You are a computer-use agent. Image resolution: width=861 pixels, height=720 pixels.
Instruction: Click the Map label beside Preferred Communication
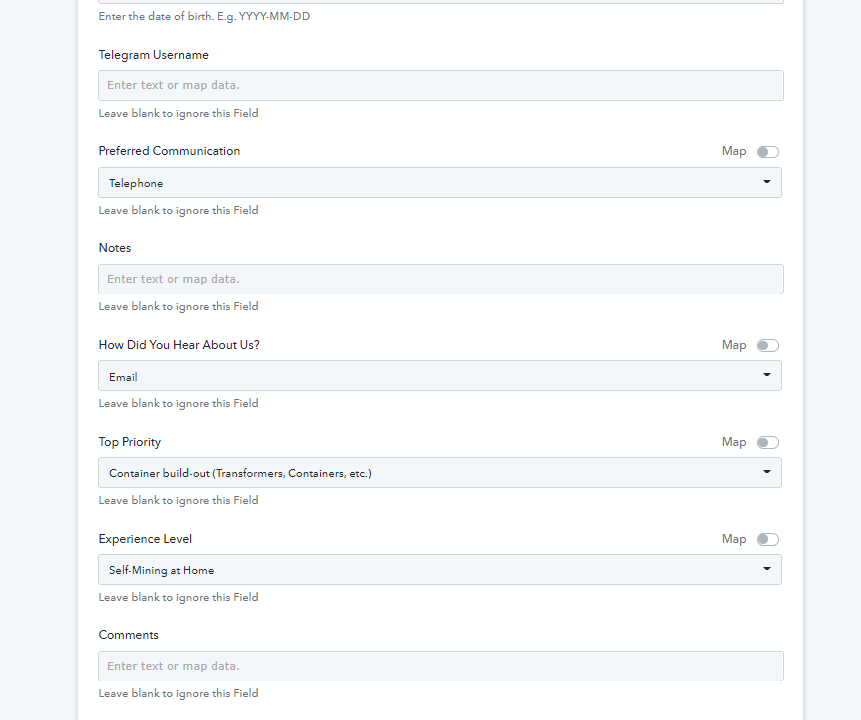pos(734,151)
